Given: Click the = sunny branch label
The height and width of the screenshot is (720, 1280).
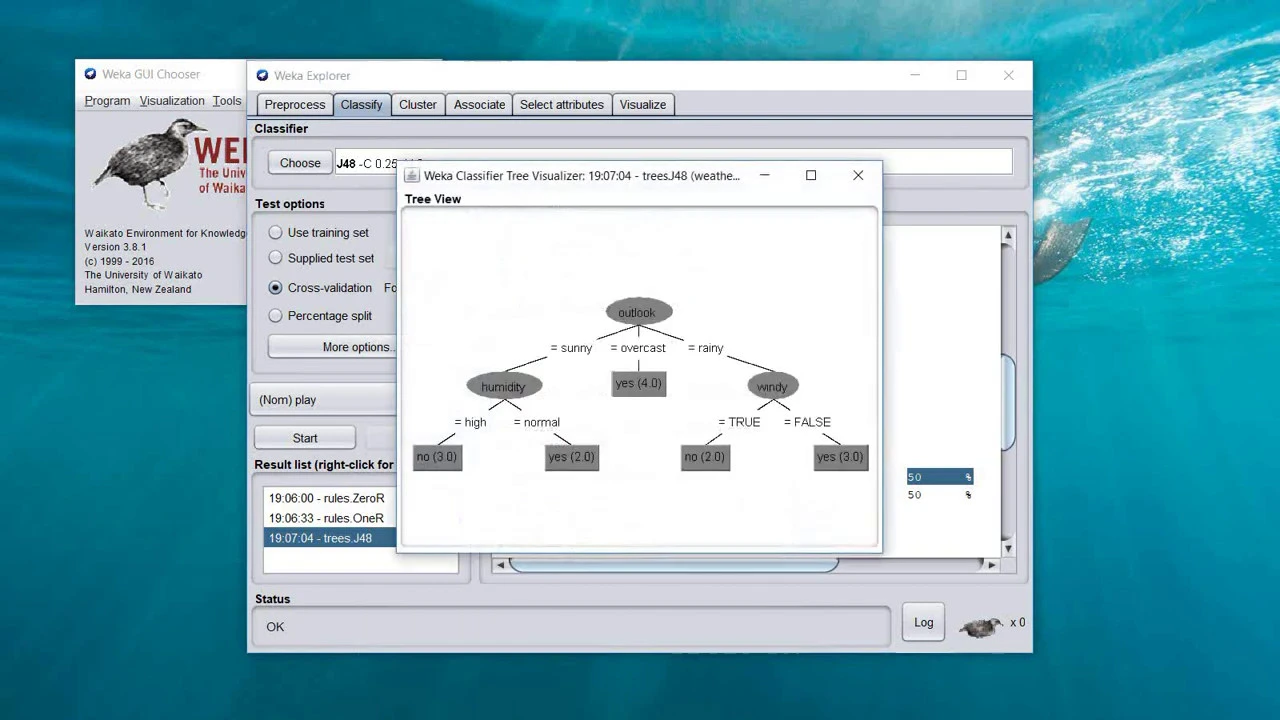Looking at the screenshot, I should click(571, 348).
